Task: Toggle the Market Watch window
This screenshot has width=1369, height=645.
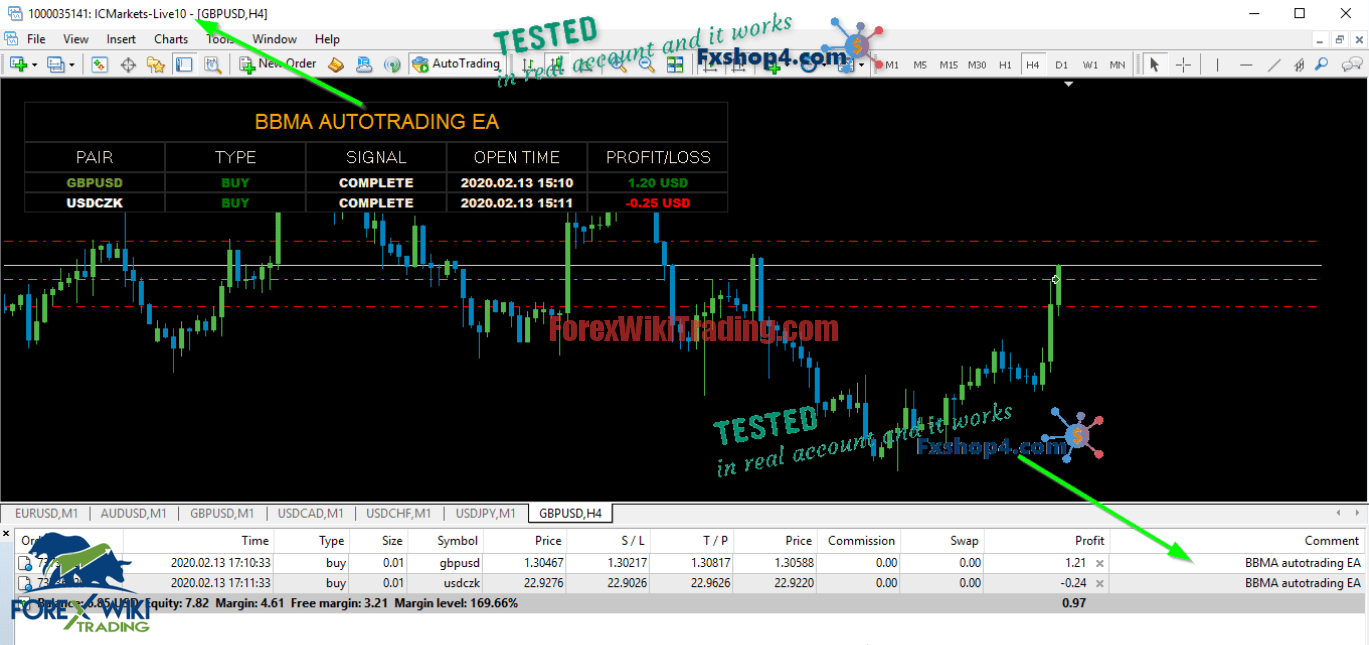Action: [100, 64]
